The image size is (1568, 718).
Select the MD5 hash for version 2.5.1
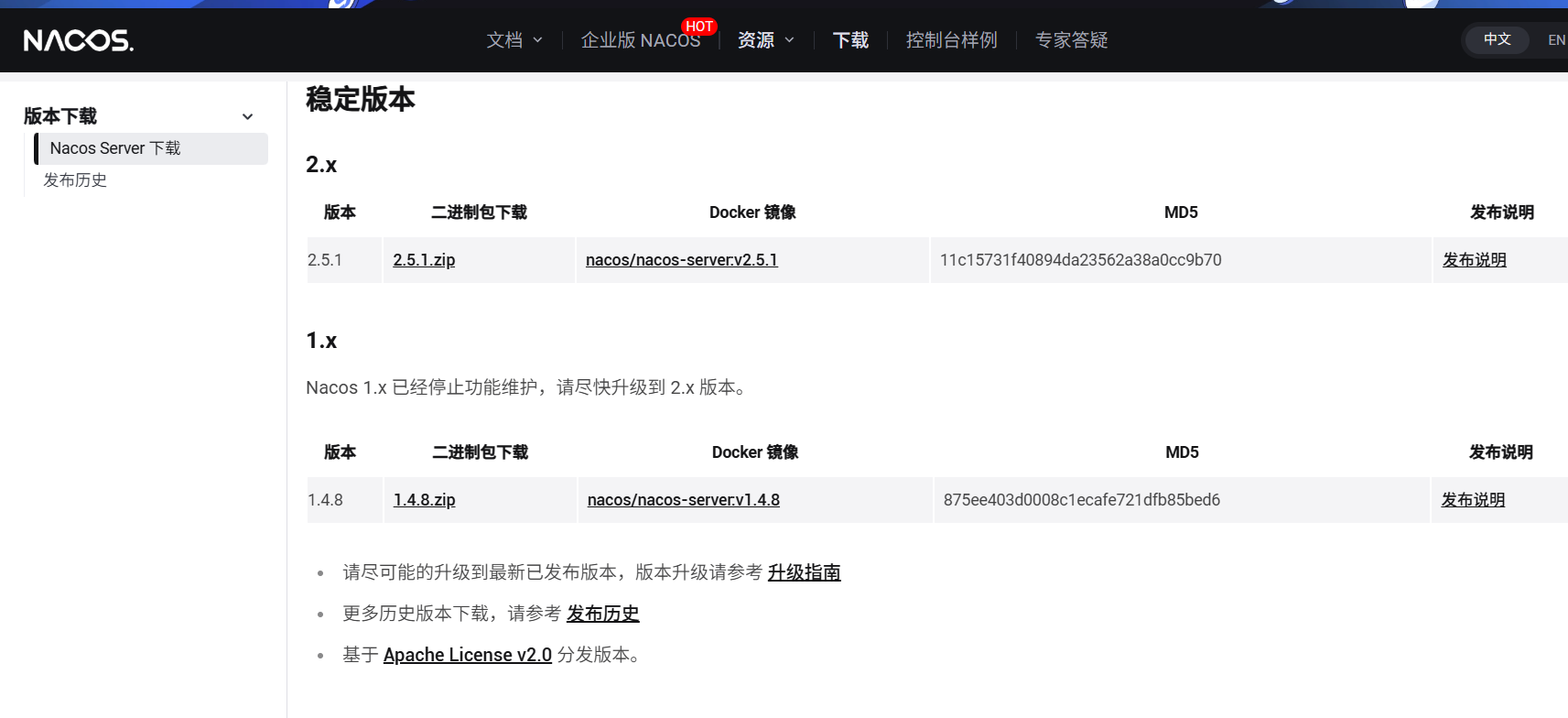tap(1080, 260)
